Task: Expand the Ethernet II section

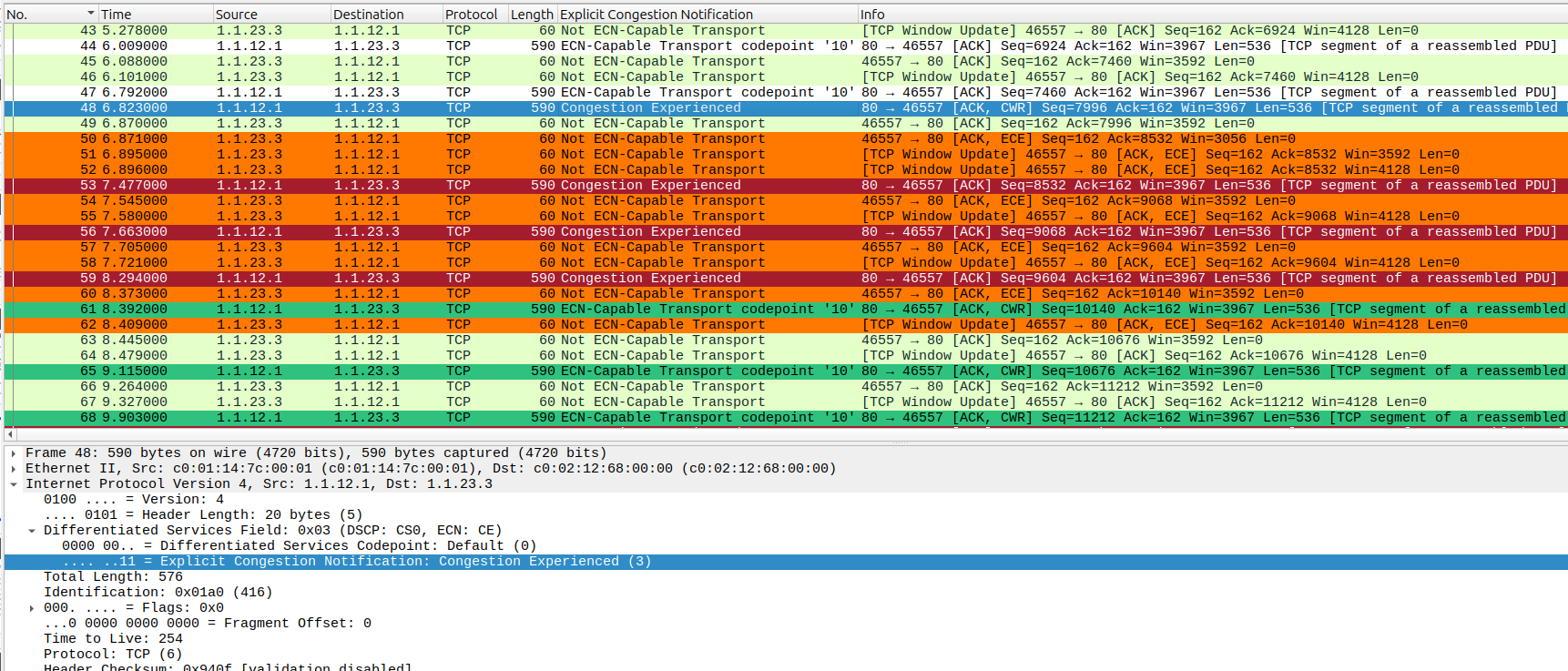Action: [x=14, y=468]
